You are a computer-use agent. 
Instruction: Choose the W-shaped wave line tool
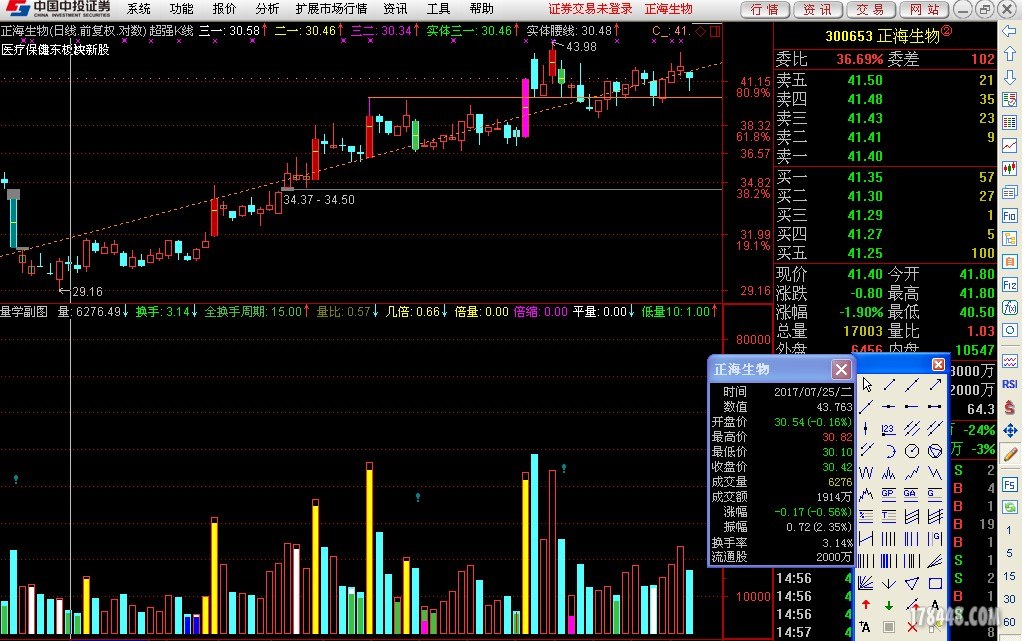click(x=866, y=473)
